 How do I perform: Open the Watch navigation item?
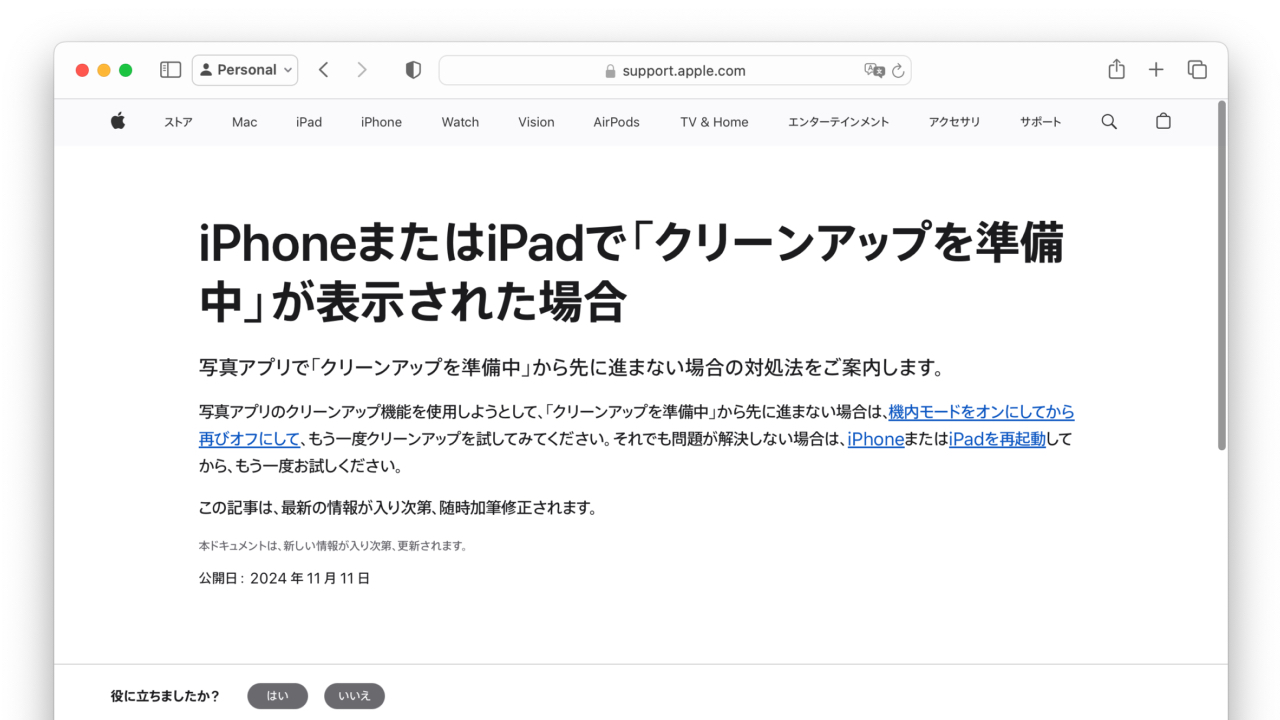[460, 122]
